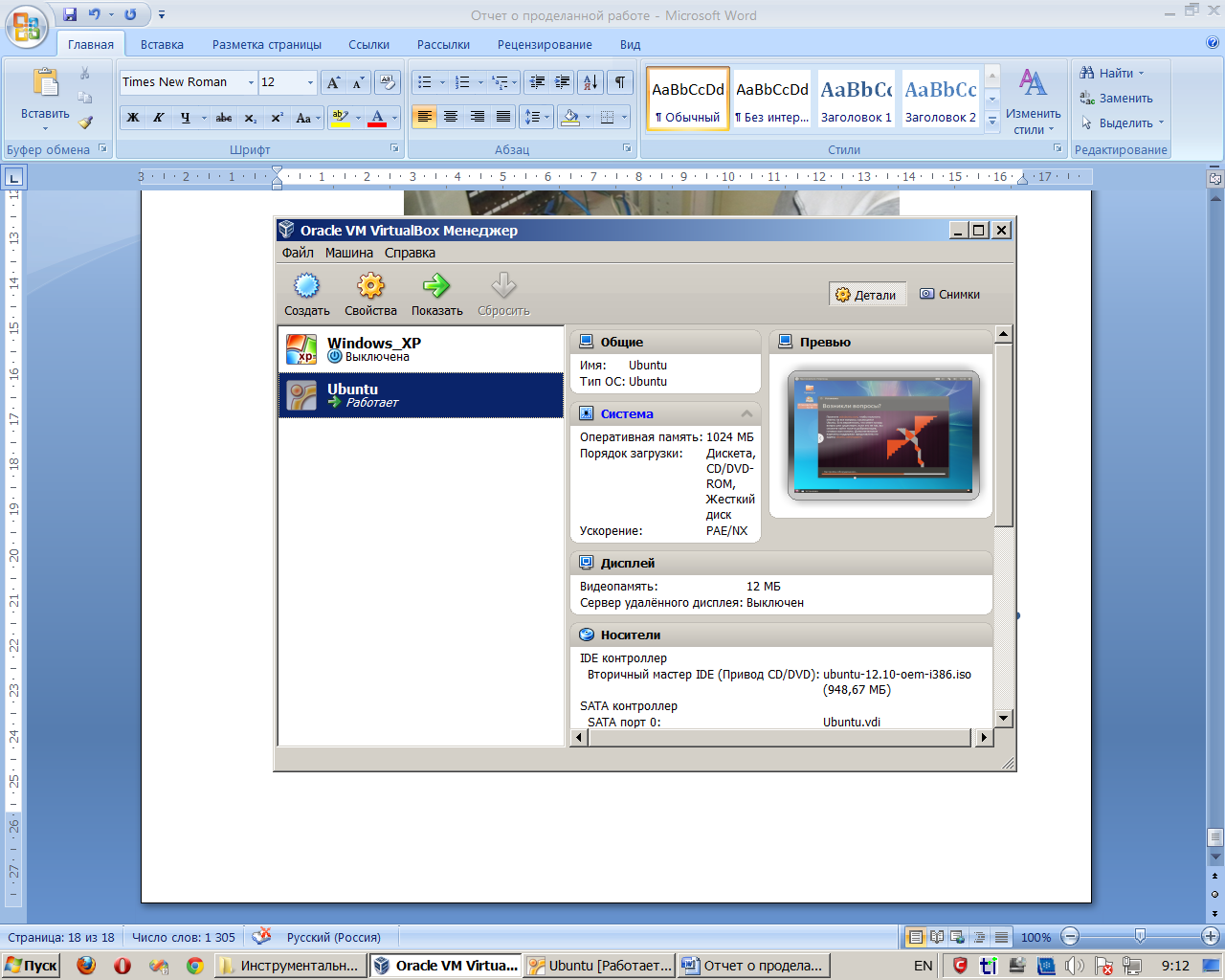Screen dimensions: 1225x980
Task: Switch VirtualBox to Детали view
Action: 865,295
